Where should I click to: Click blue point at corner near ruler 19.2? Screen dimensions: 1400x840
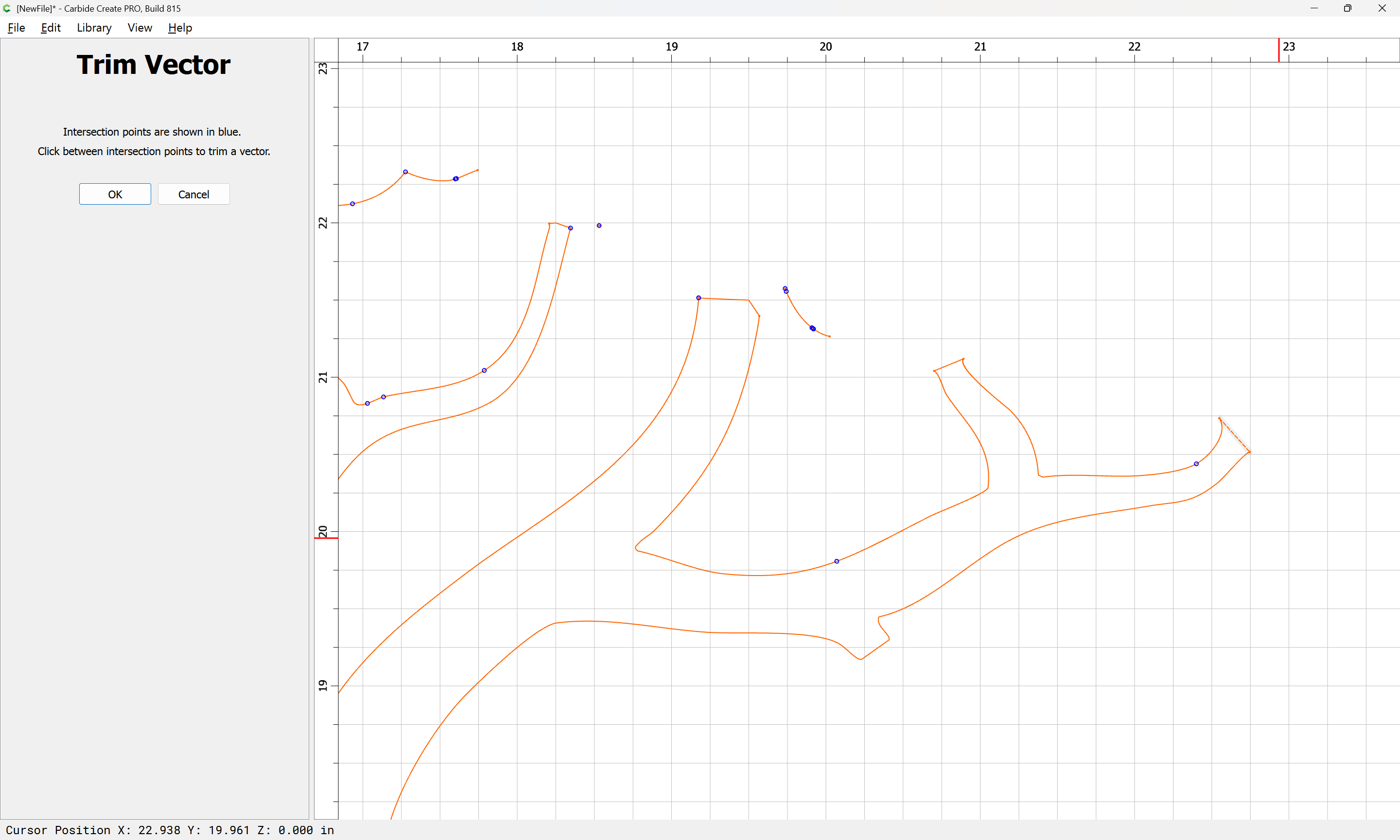point(699,297)
